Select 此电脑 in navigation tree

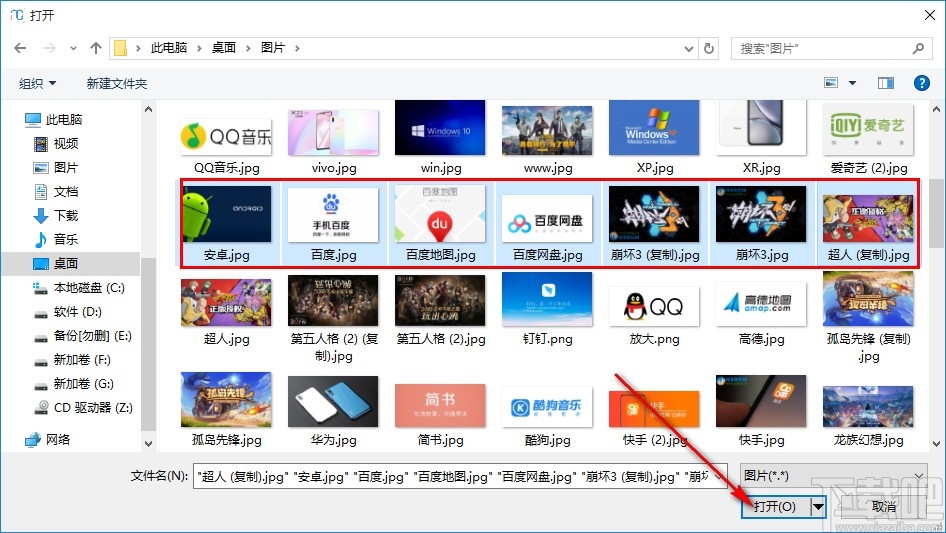pyautogui.click(x=53, y=120)
